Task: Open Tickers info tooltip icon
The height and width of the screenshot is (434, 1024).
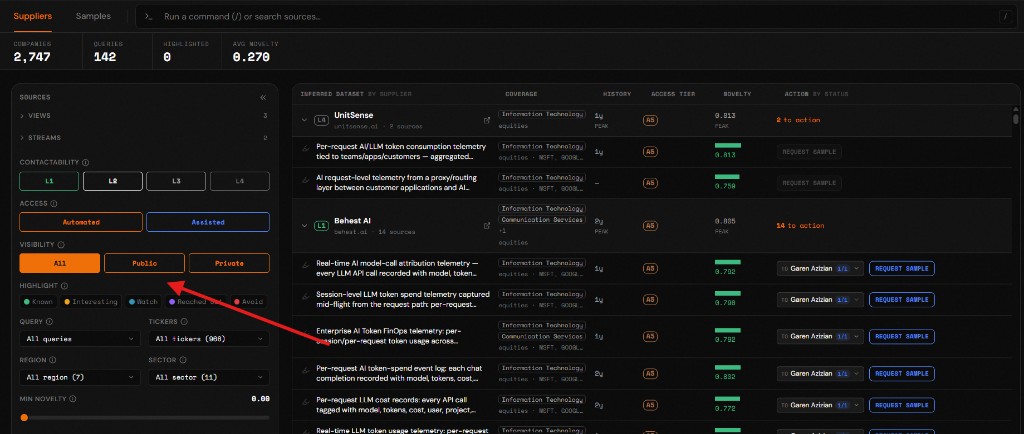Action: click(184, 322)
